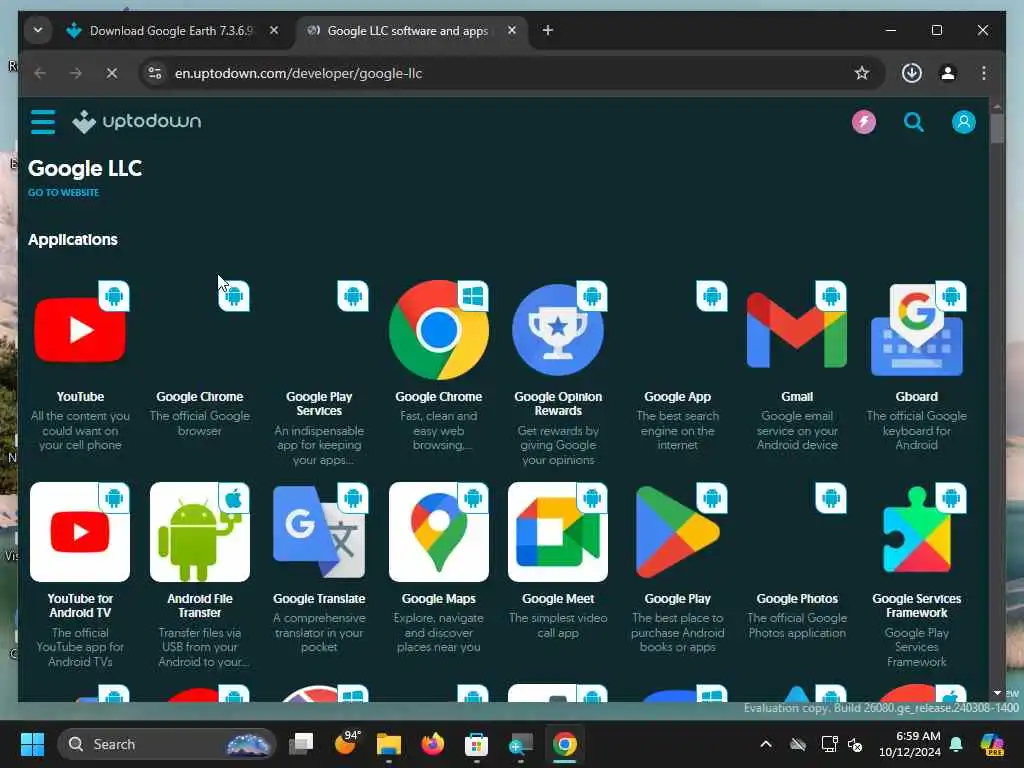
Task: Open the Google App title link
Action: point(677,396)
